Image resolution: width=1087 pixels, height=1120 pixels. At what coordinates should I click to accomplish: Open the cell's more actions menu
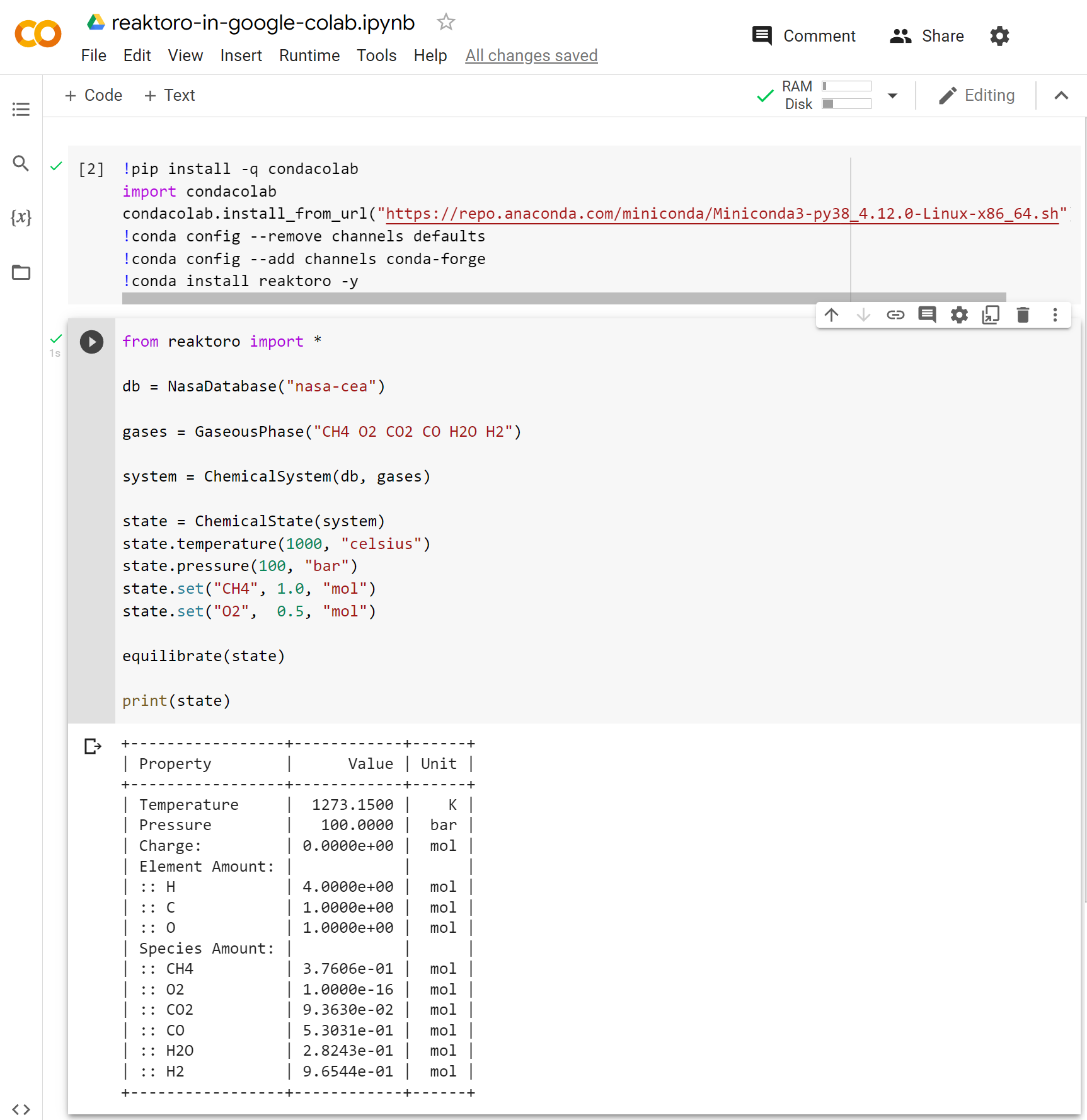tap(1055, 315)
